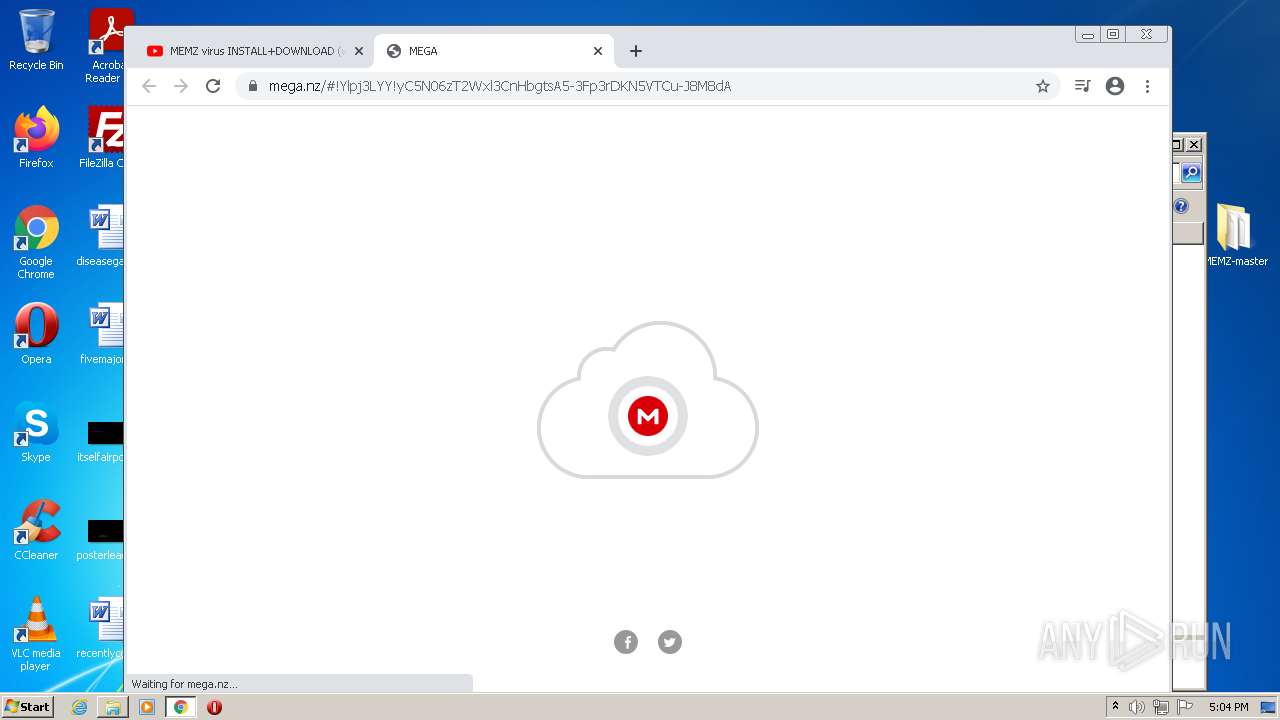Close the Chrome window
1280x720 pixels.
pyautogui.click(x=1146, y=34)
